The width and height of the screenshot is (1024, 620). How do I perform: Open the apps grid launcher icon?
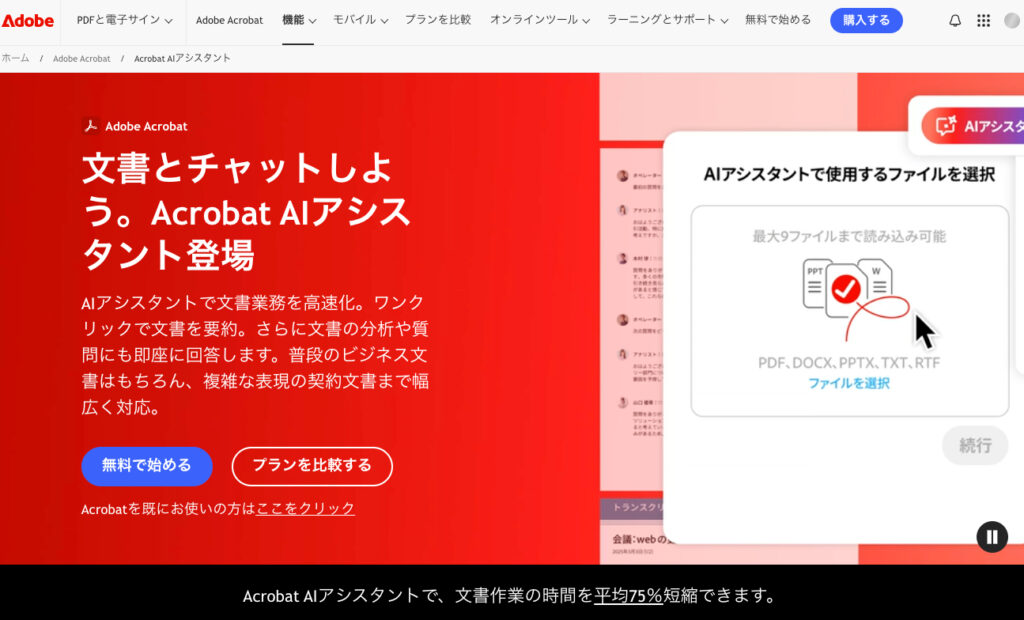[984, 20]
